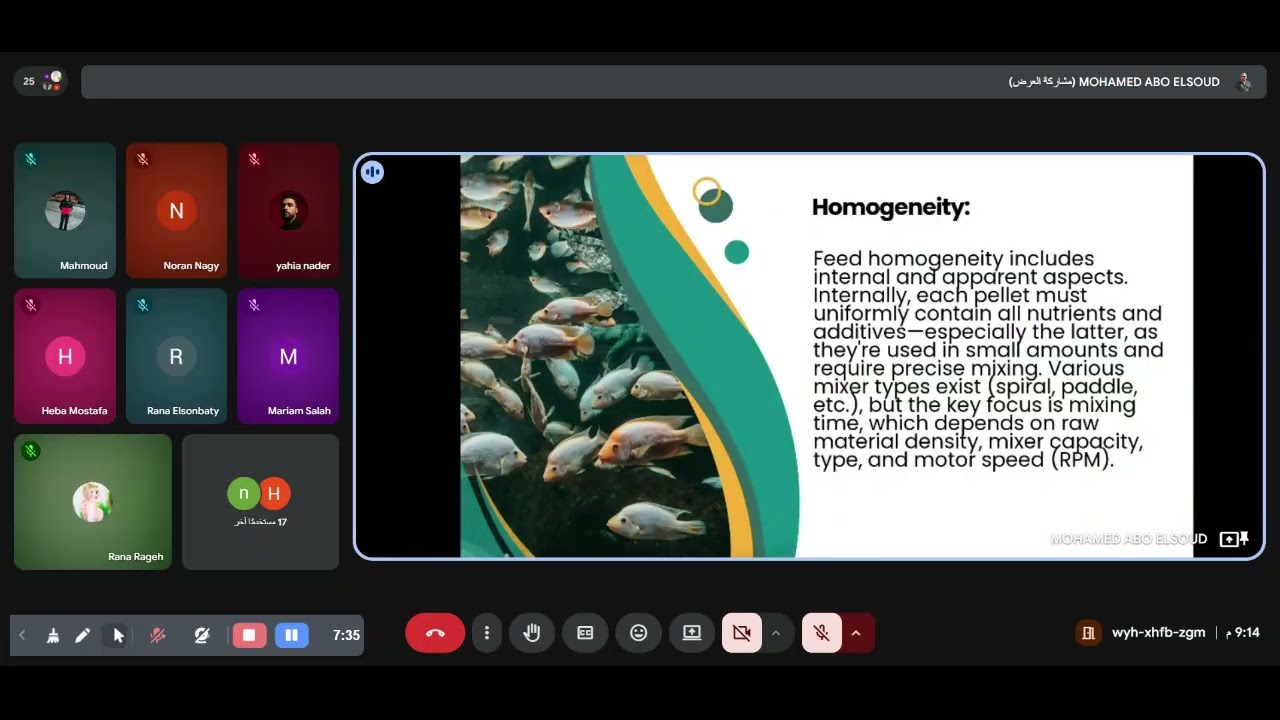Viewport: 1280px width, 720px height.
Task: Click the meeting room icon beside code
Action: point(1088,633)
